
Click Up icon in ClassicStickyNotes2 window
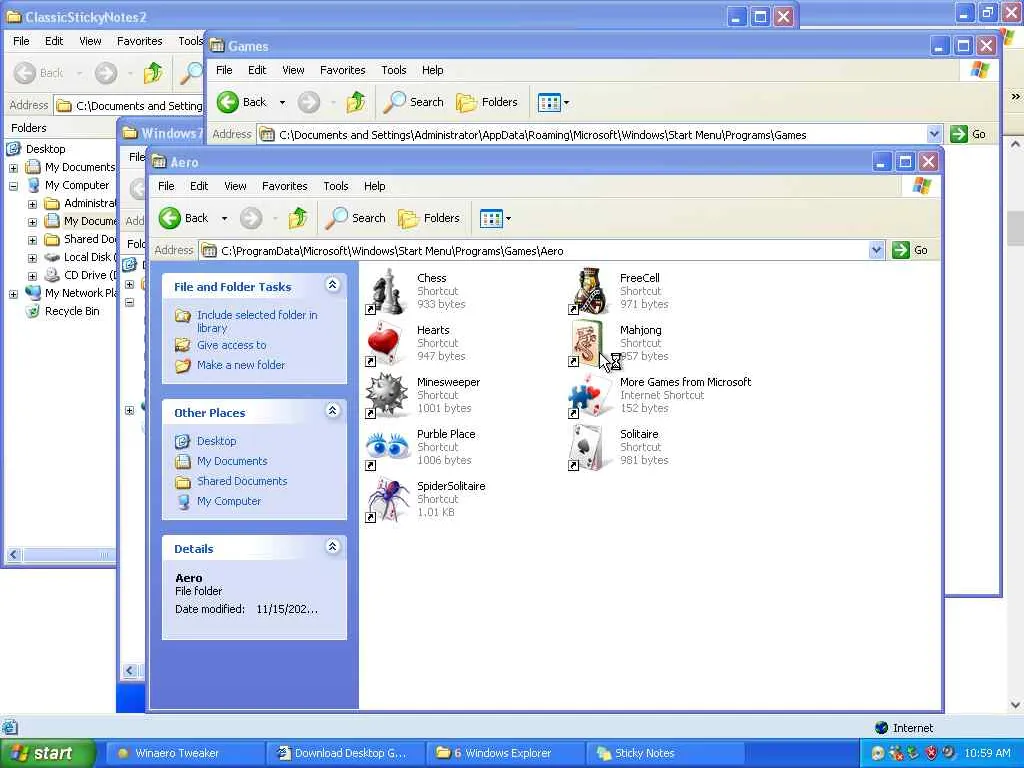(153, 72)
